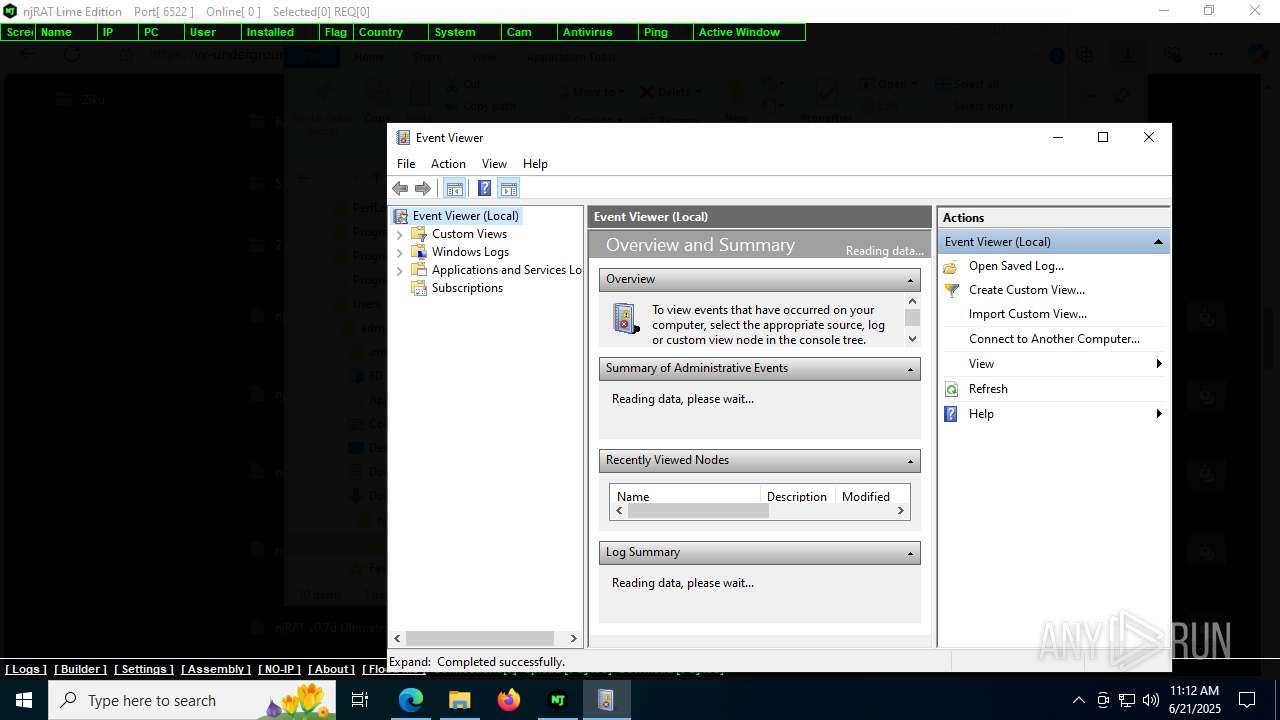Click the Event Viewer taskbar icon
The image size is (1280, 720).
606,700
